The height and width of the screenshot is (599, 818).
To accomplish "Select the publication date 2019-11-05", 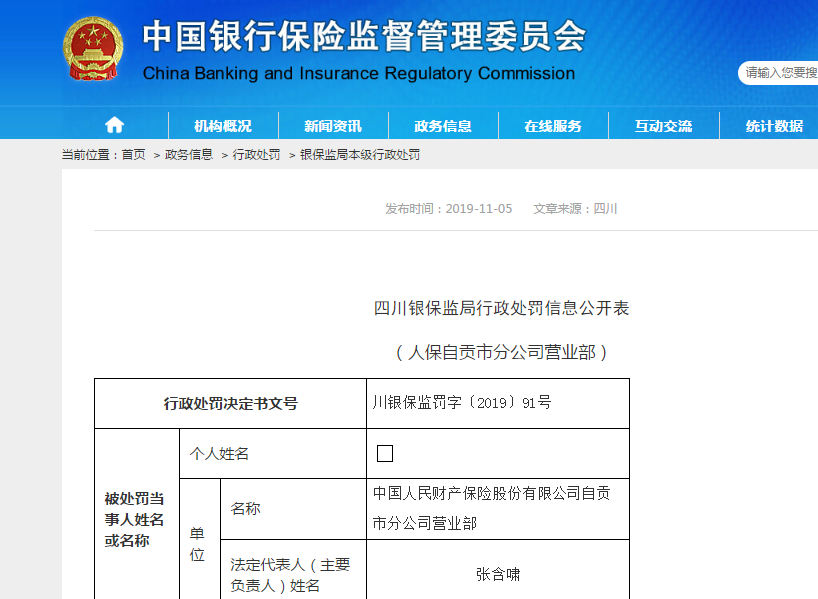I will (x=479, y=209).
